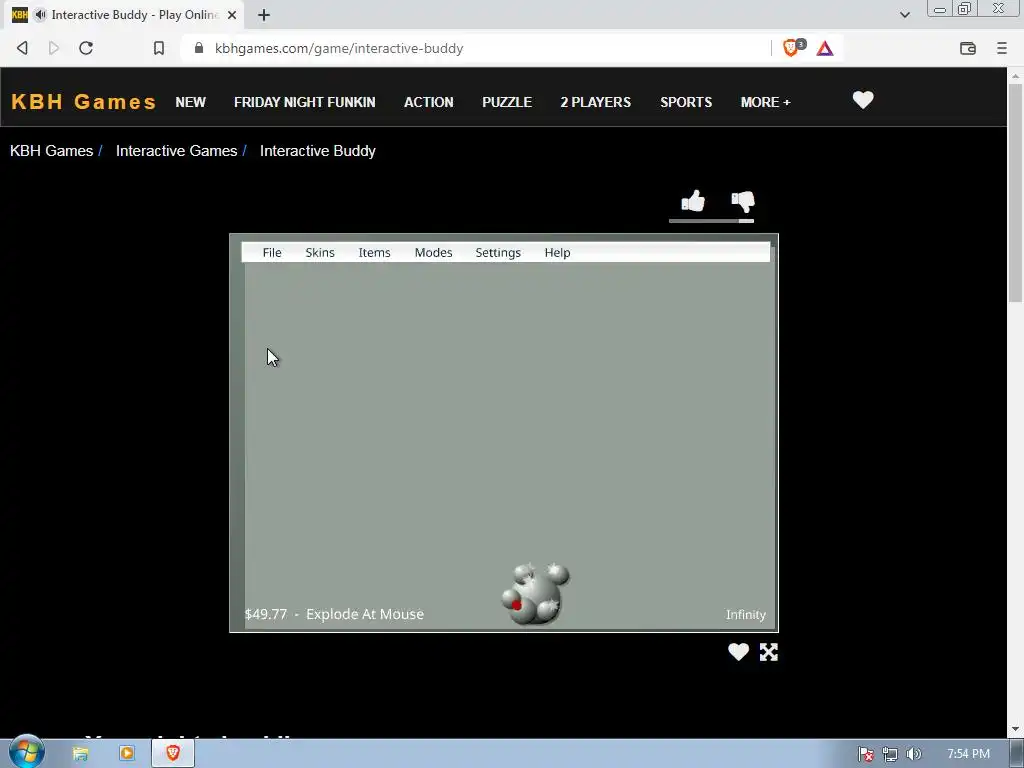Favorite the game with heart below game
Image resolution: width=1024 pixels, height=768 pixels.
click(x=739, y=652)
